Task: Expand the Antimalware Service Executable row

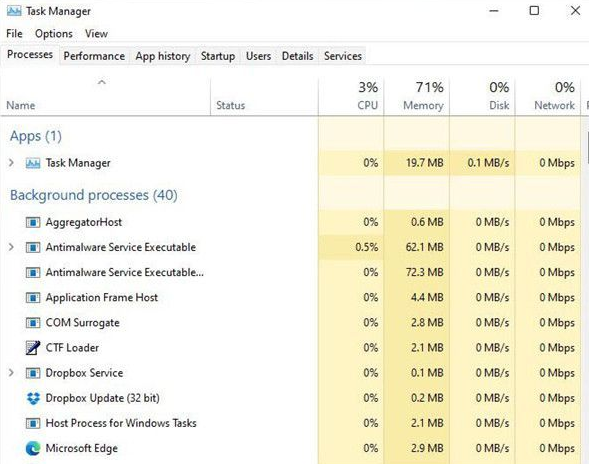Action: coord(11,247)
